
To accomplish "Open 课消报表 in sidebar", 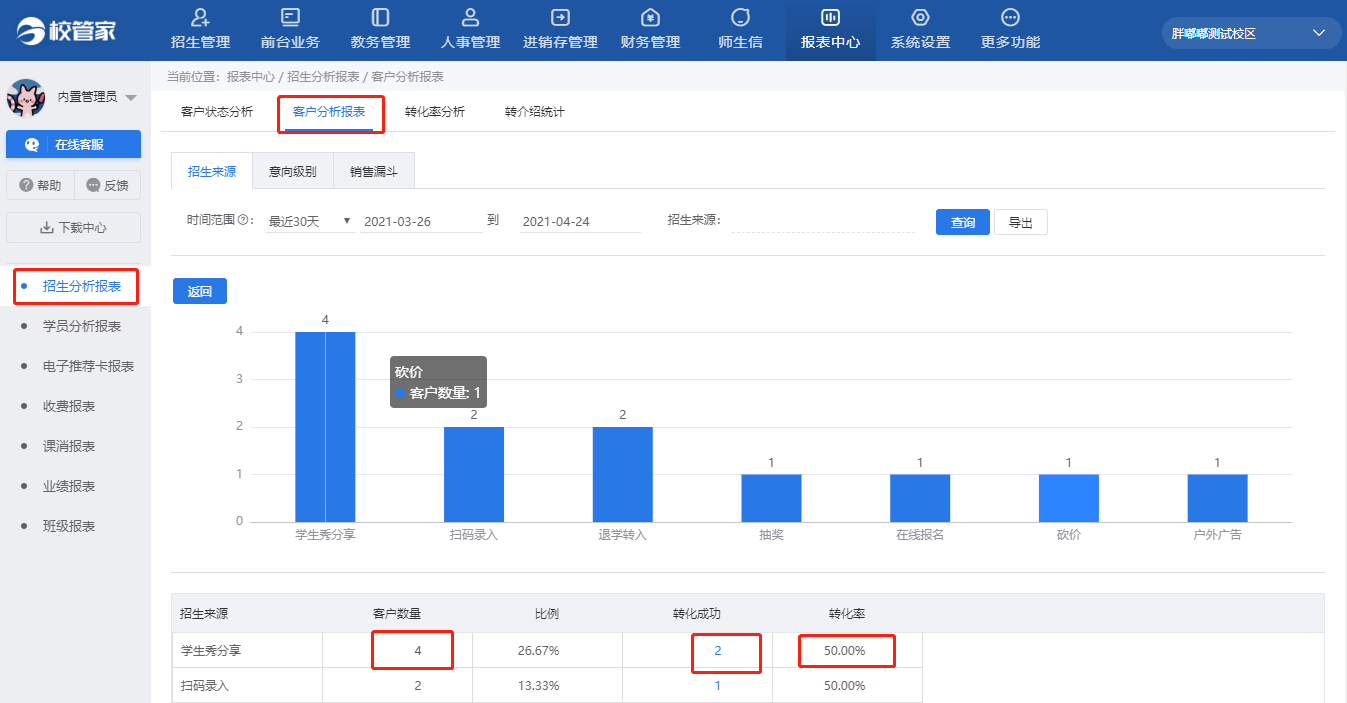I will tap(69, 446).
